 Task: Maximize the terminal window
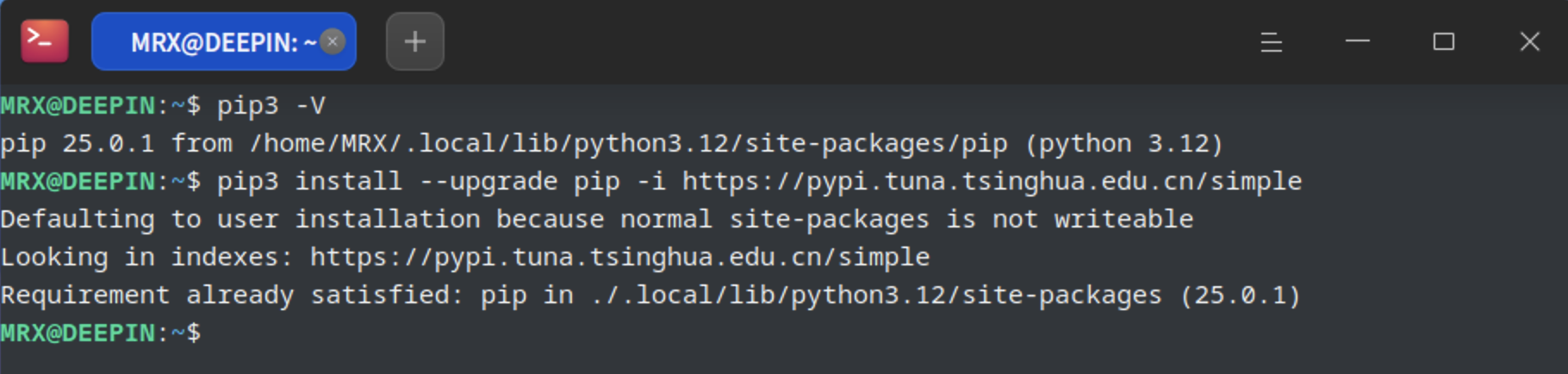[x=1443, y=41]
